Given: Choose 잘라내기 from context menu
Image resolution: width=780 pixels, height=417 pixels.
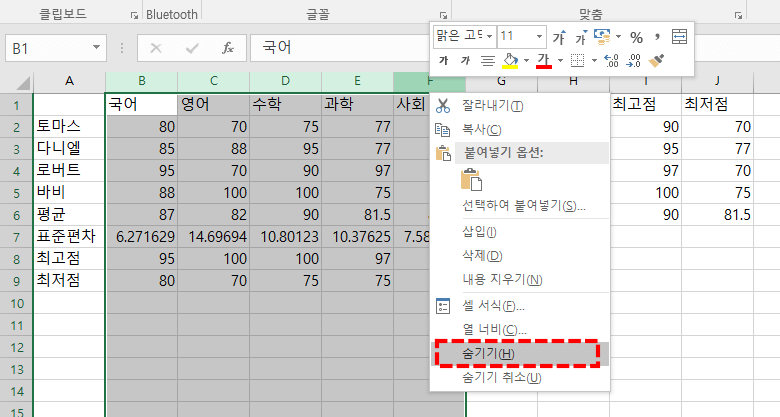Looking at the screenshot, I should [520, 105].
